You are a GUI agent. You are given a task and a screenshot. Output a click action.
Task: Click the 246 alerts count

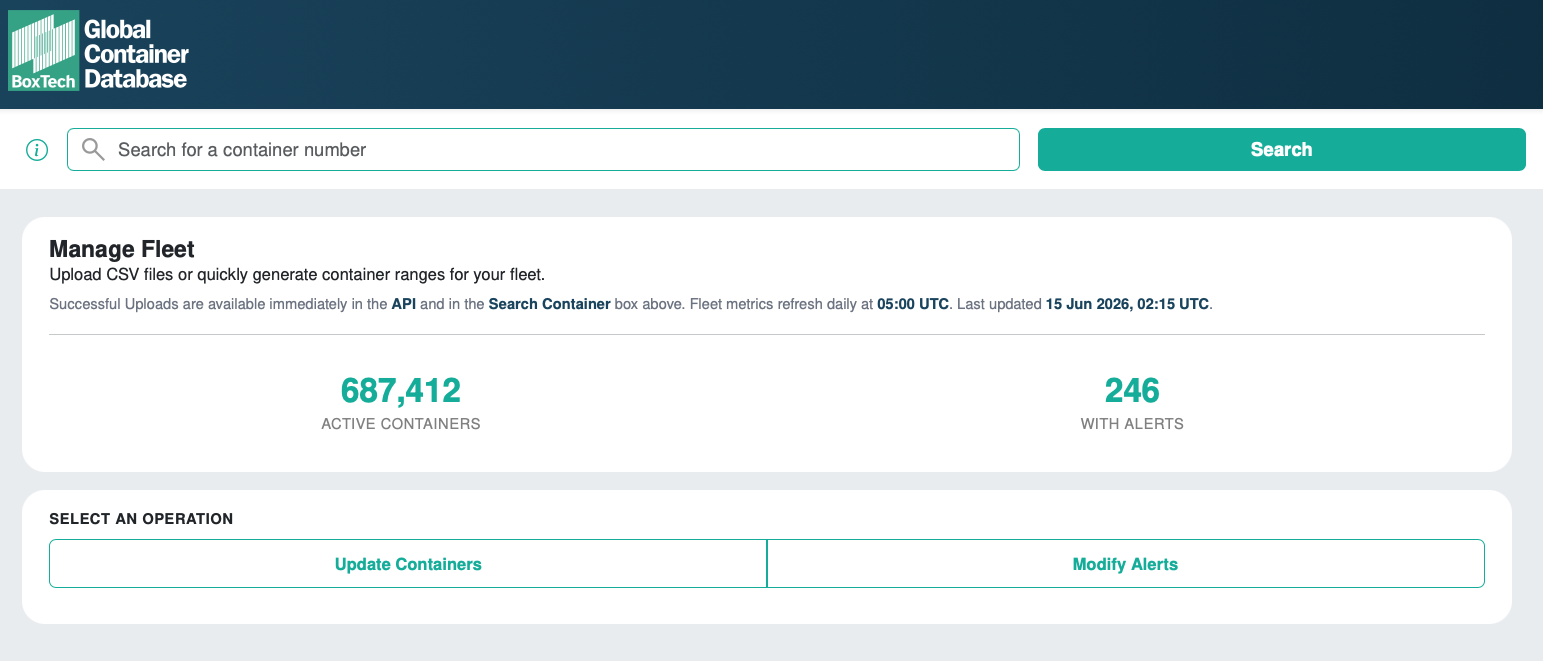1132,390
